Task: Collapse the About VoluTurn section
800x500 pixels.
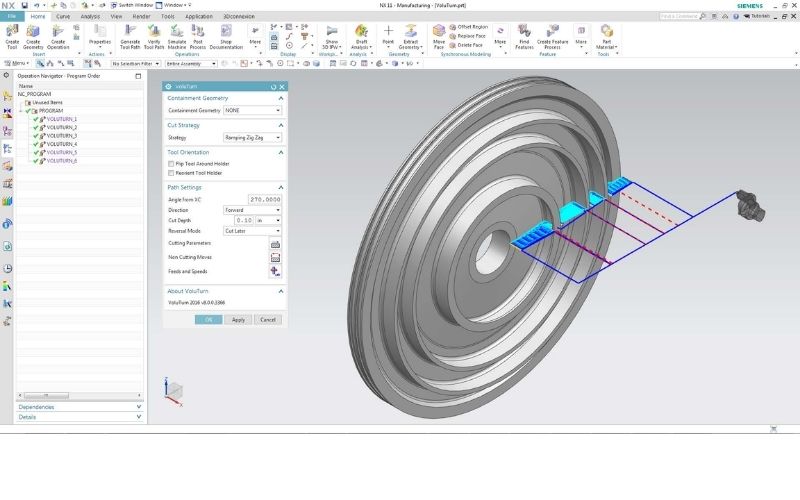Action: point(281,291)
